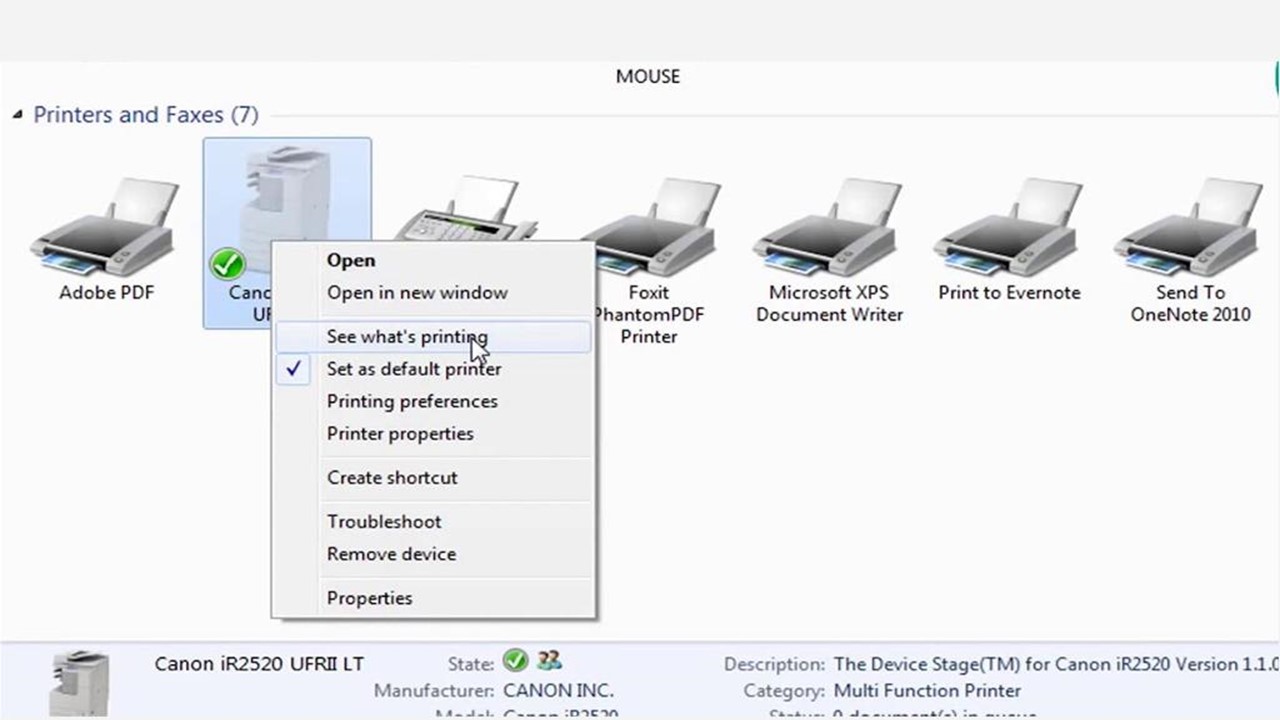Open Properties at the bottom of the menu
Viewport: 1280px width, 720px height.
[369, 597]
